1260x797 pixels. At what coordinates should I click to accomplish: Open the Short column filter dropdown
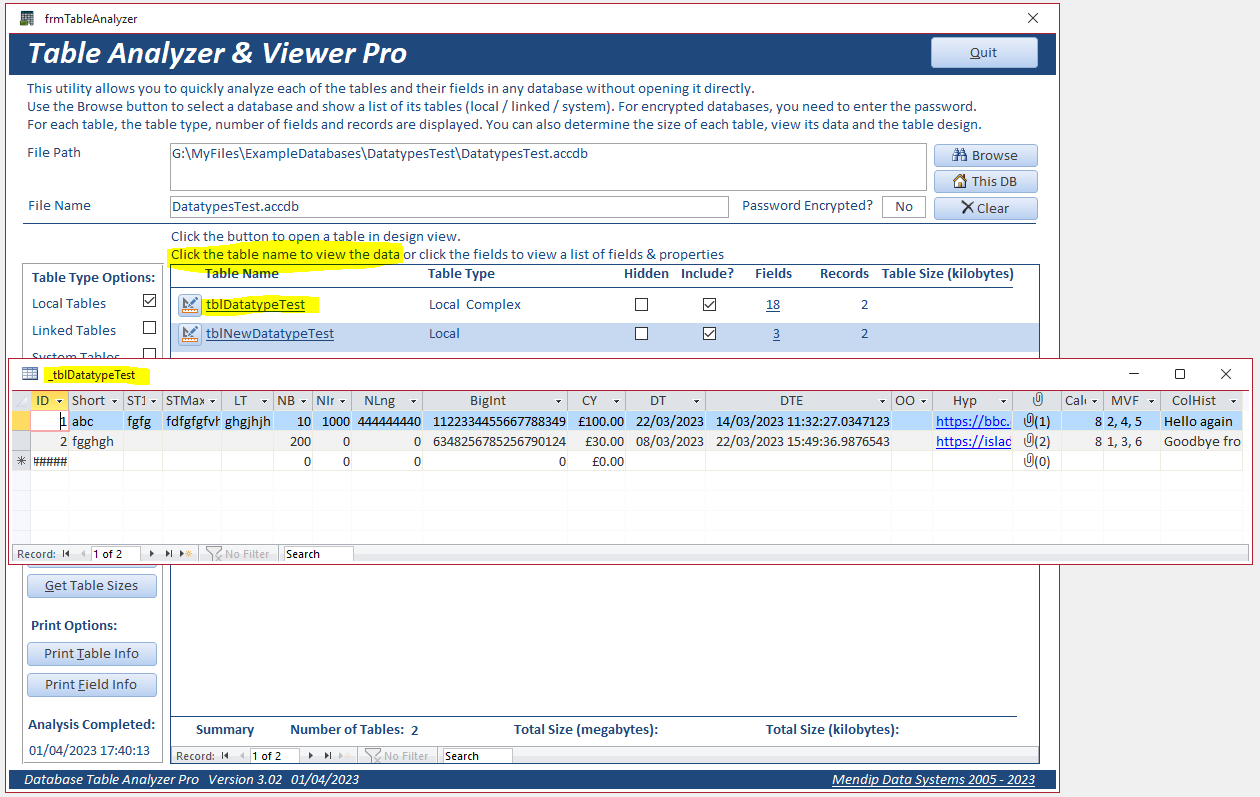pyautogui.click(x=115, y=400)
